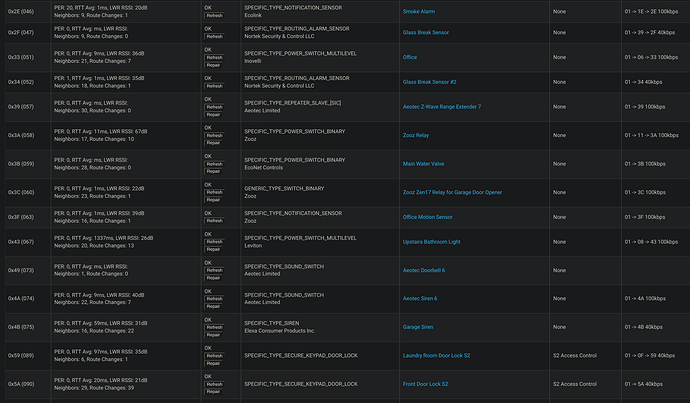This screenshot has height=403, width=690.
Task: Open the Zooz Relay device page
Action: click(x=418, y=136)
